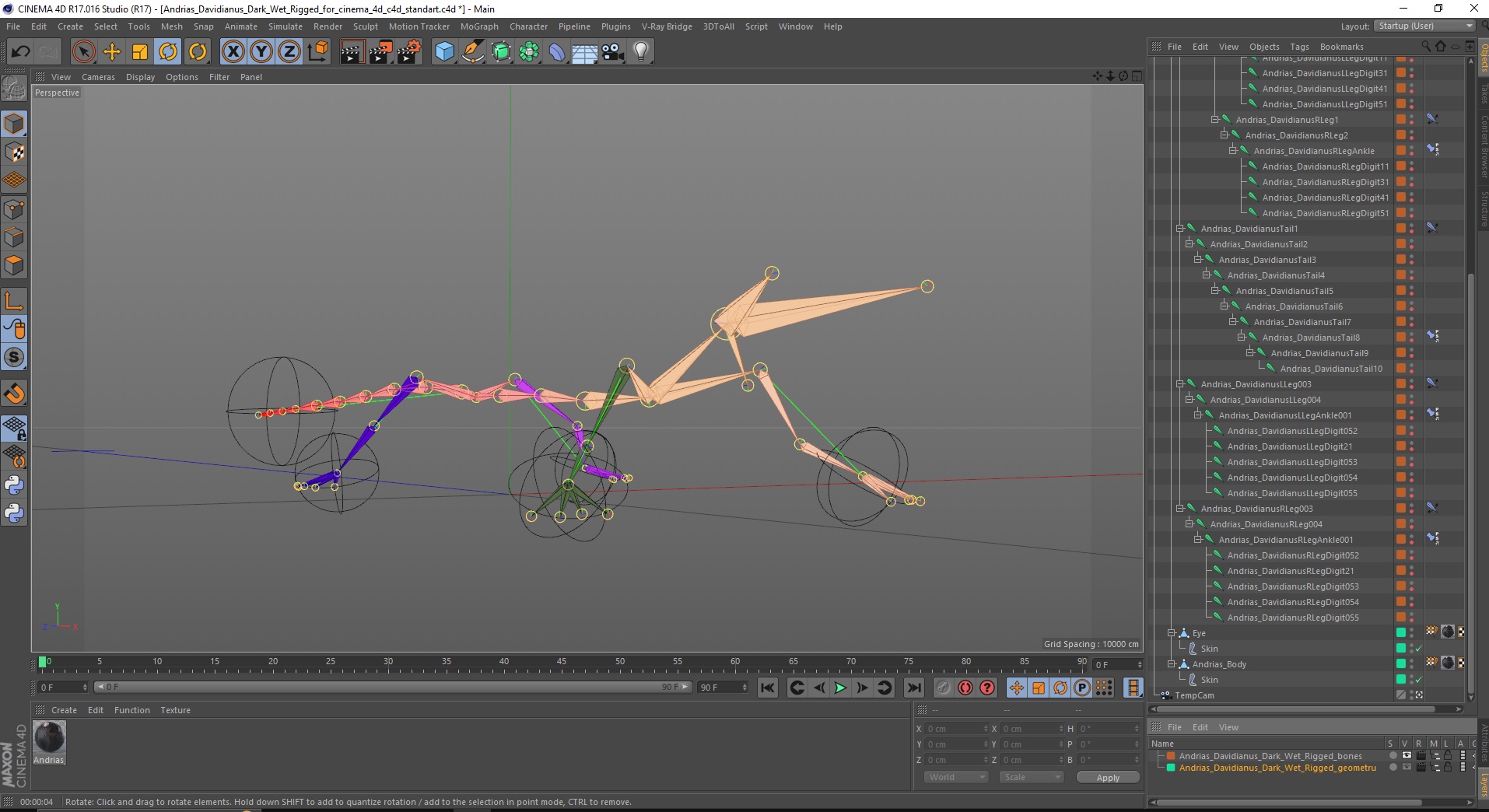Toggle the coordinate system icon
Image resolution: width=1489 pixels, height=812 pixels.
click(317, 52)
